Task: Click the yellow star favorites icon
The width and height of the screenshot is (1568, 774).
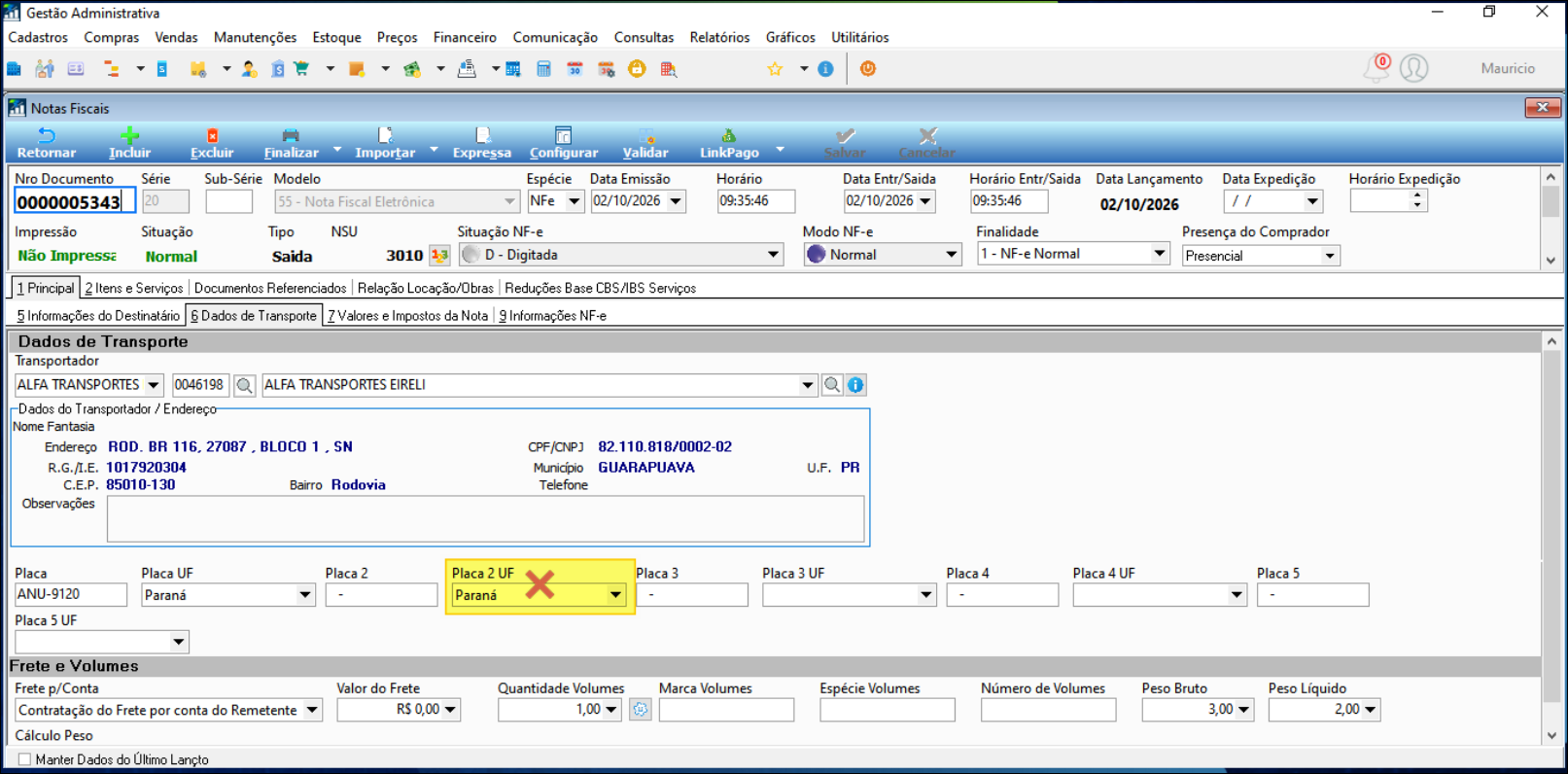Action: pyautogui.click(x=775, y=69)
